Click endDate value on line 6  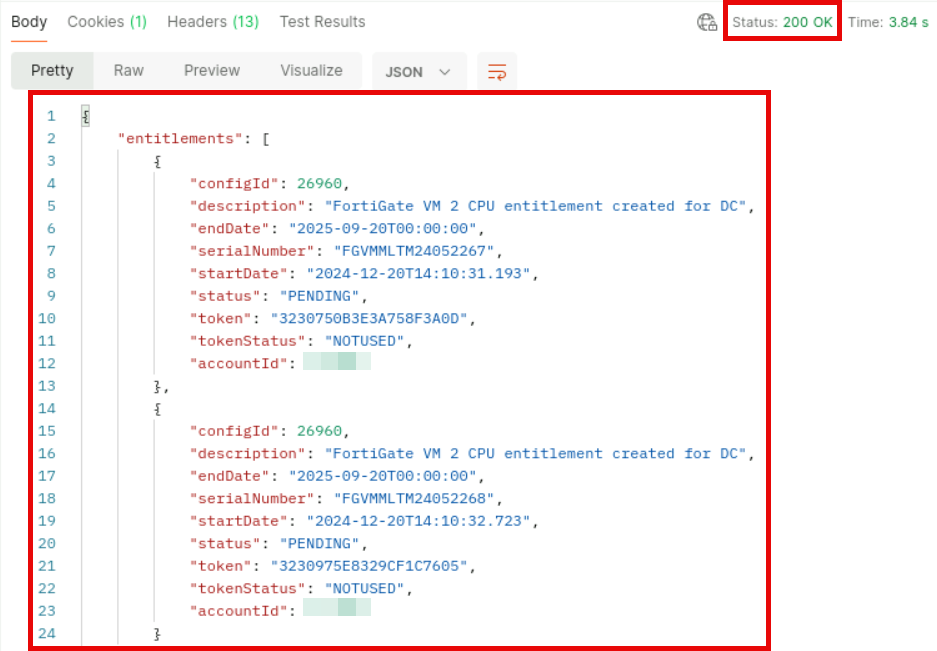[x=382, y=228]
